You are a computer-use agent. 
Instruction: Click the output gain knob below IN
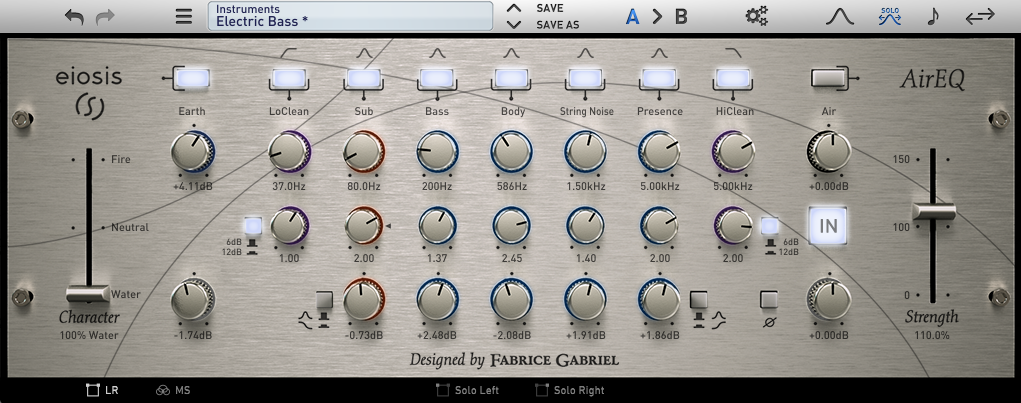point(829,299)
